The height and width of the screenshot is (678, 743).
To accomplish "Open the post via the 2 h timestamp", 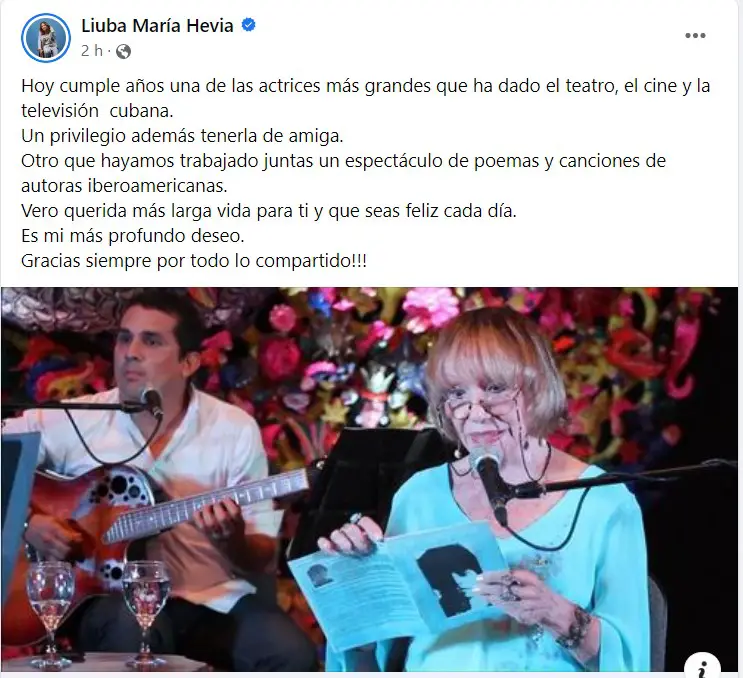I will pos(91,51).
